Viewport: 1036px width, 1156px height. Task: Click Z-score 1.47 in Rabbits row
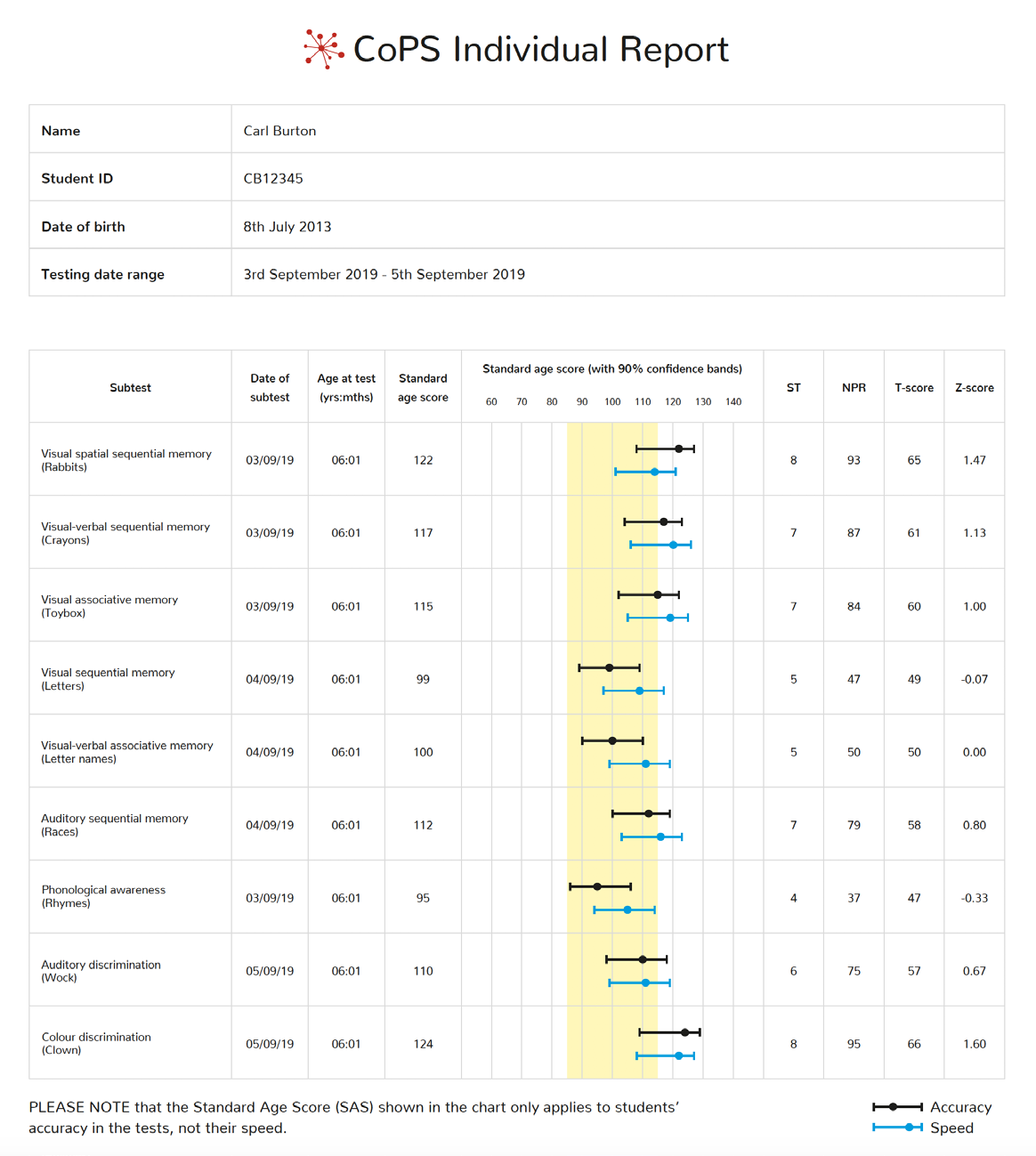975,460
